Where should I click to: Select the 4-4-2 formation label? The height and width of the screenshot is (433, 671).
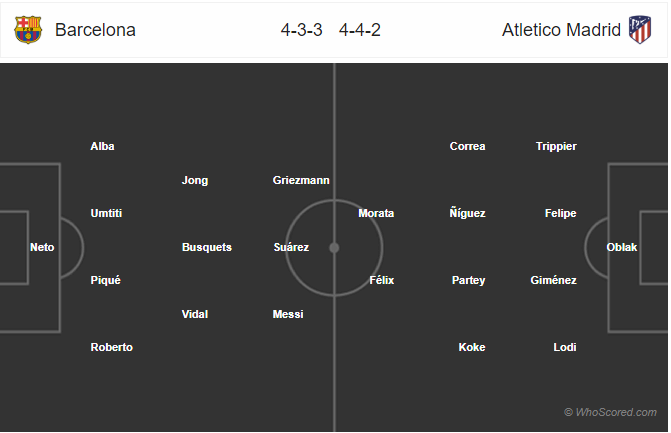359,30
